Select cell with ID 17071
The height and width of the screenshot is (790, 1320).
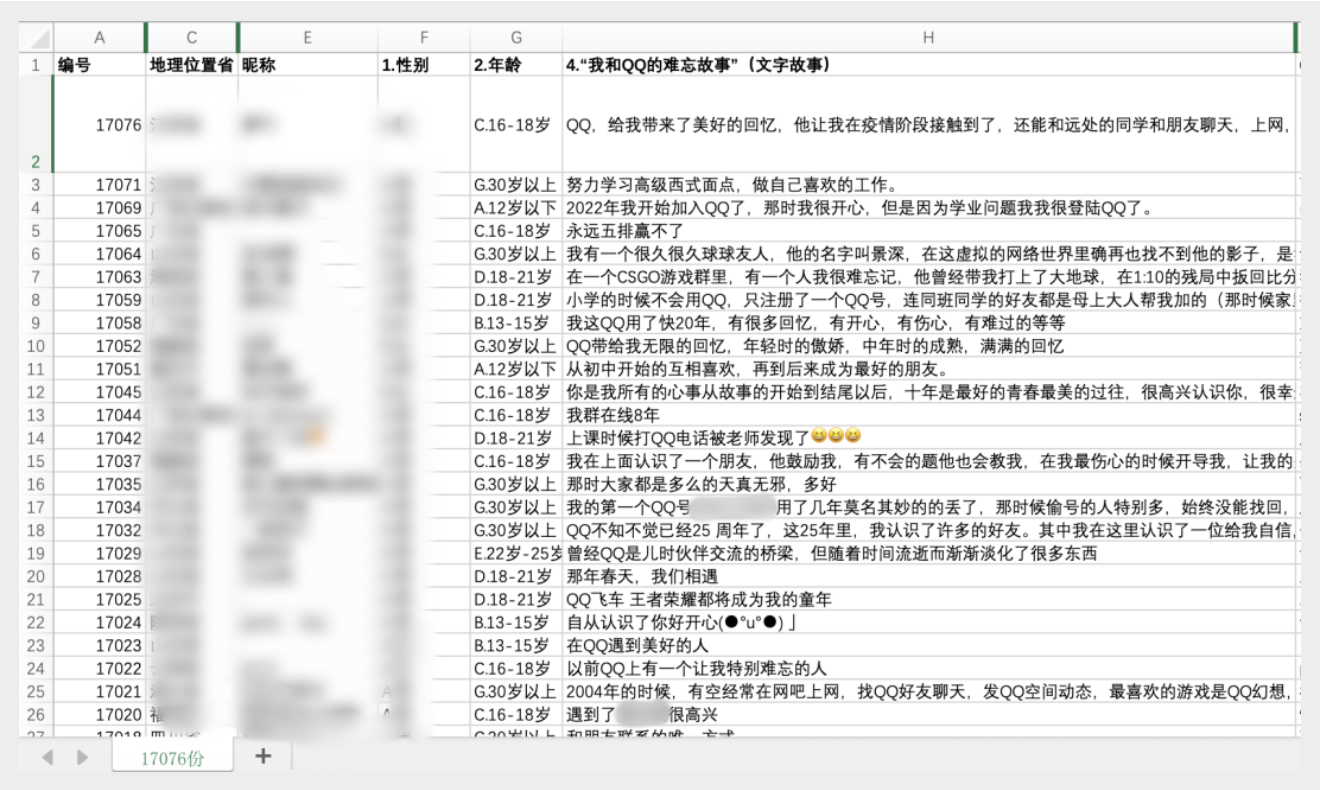tap(99, 185)
